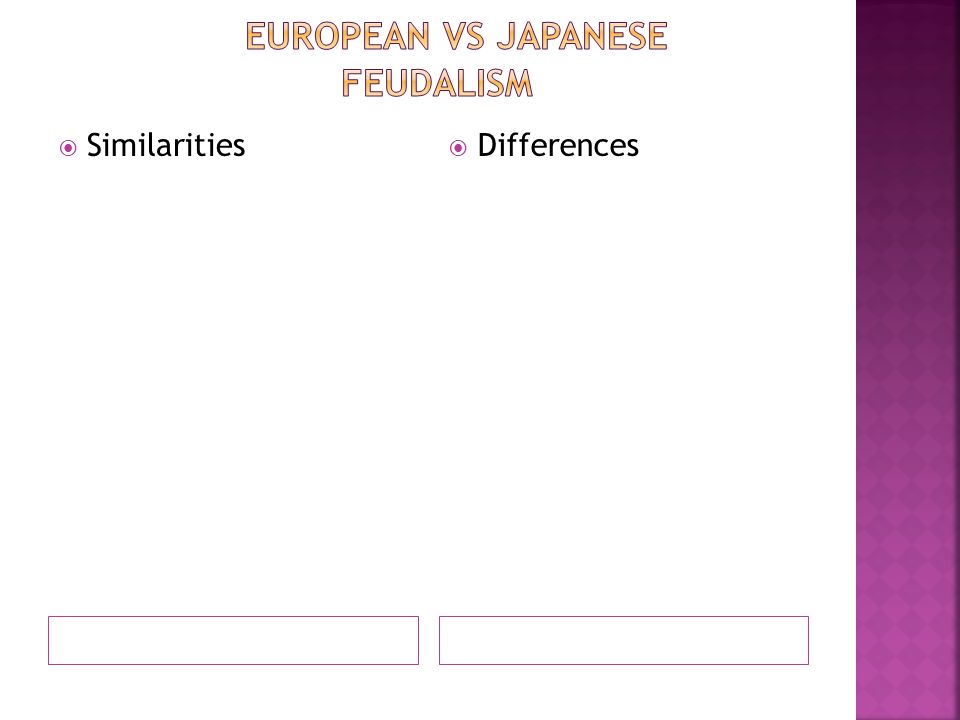Click the Similarities heading text
960x720 pixels.
point(166,146)
